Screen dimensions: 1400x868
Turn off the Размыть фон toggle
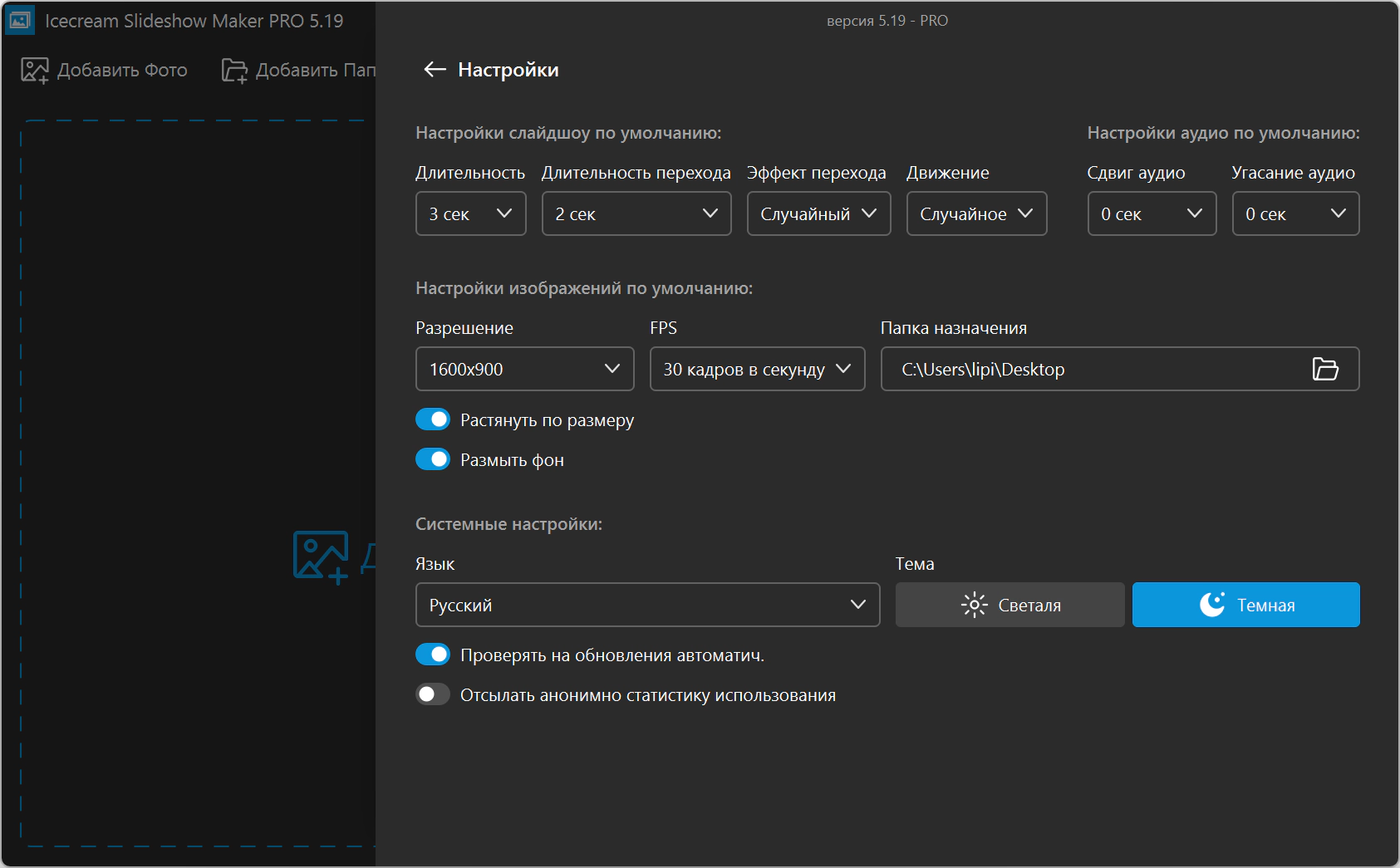click(x=433, y=459)
